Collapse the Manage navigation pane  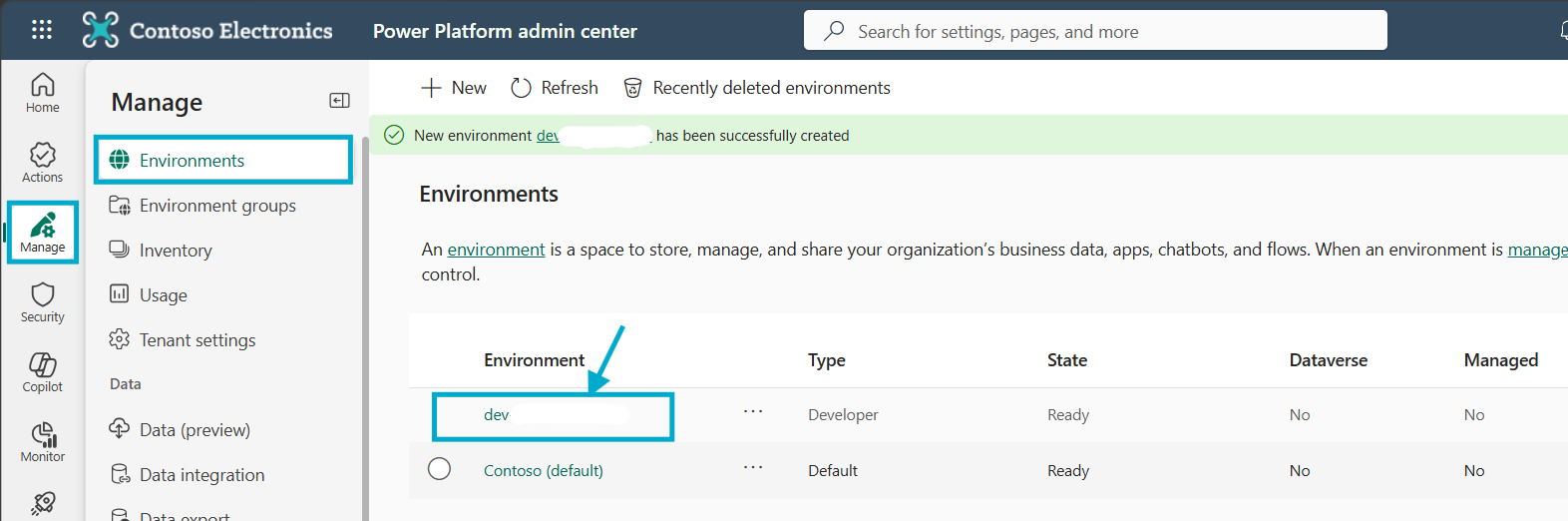click(x=339, y=100)
